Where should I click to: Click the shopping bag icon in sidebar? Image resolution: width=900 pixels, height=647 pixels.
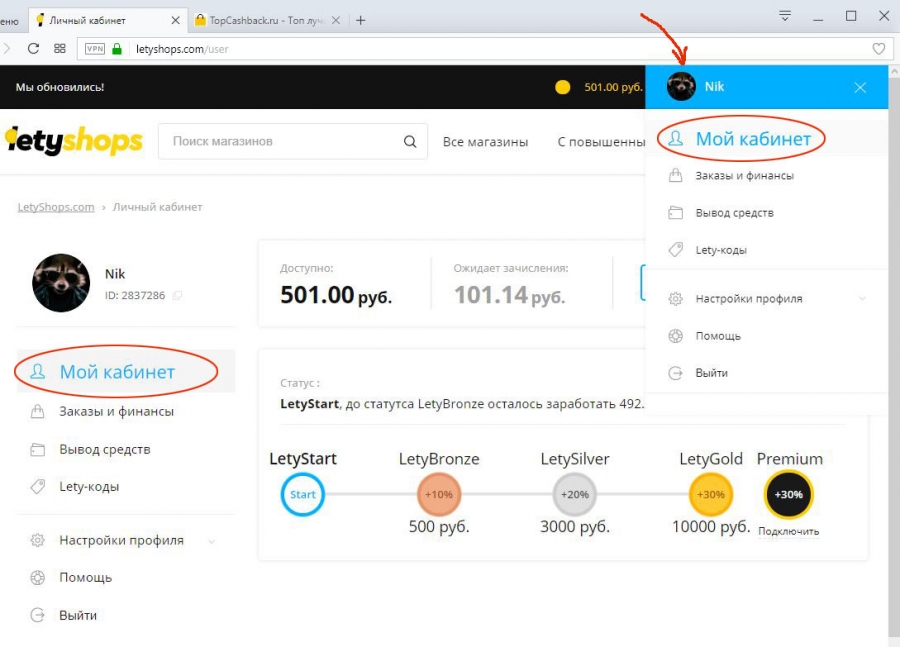point(37,412)
